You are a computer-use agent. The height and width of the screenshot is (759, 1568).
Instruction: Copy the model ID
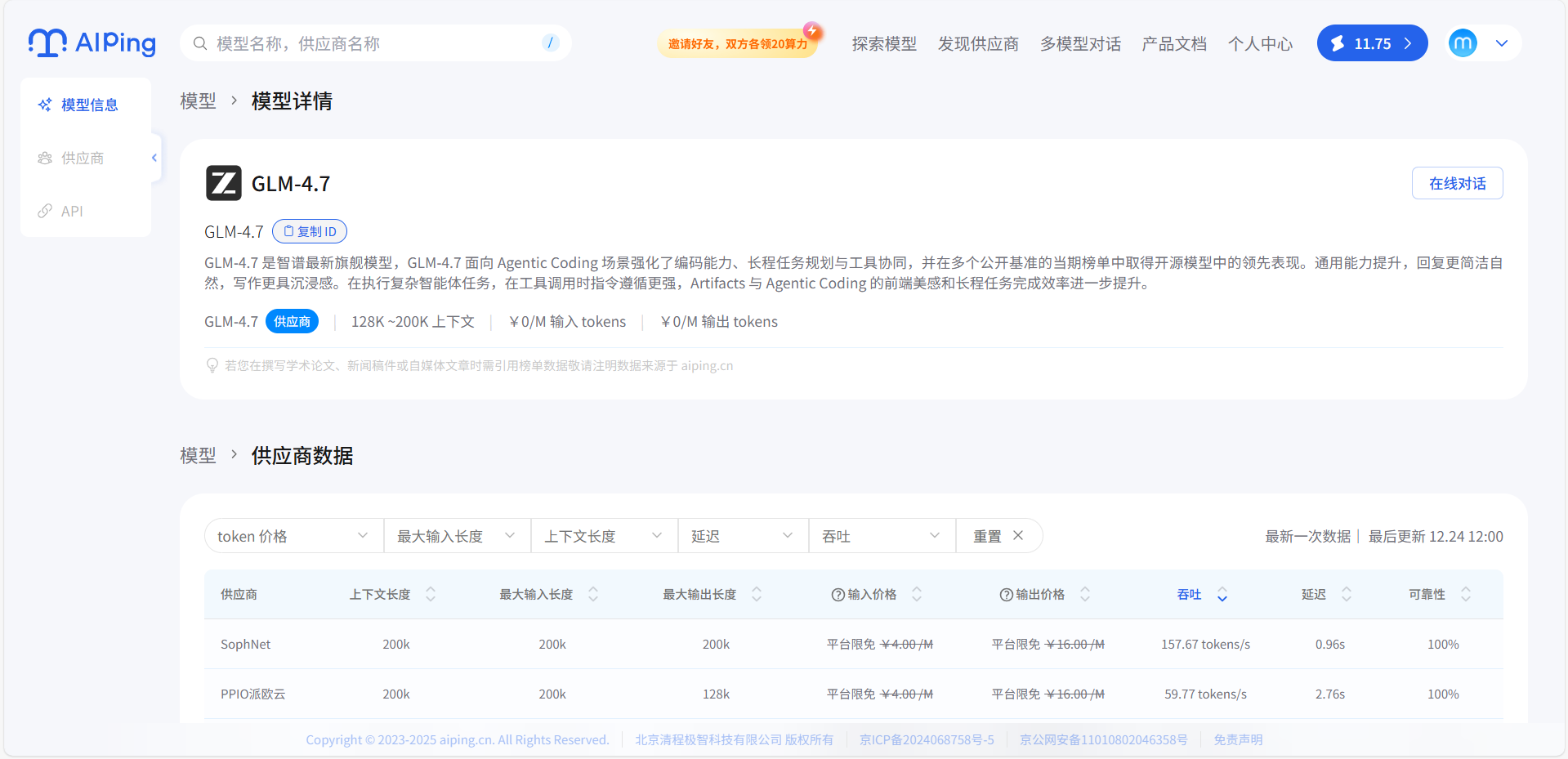310,231
